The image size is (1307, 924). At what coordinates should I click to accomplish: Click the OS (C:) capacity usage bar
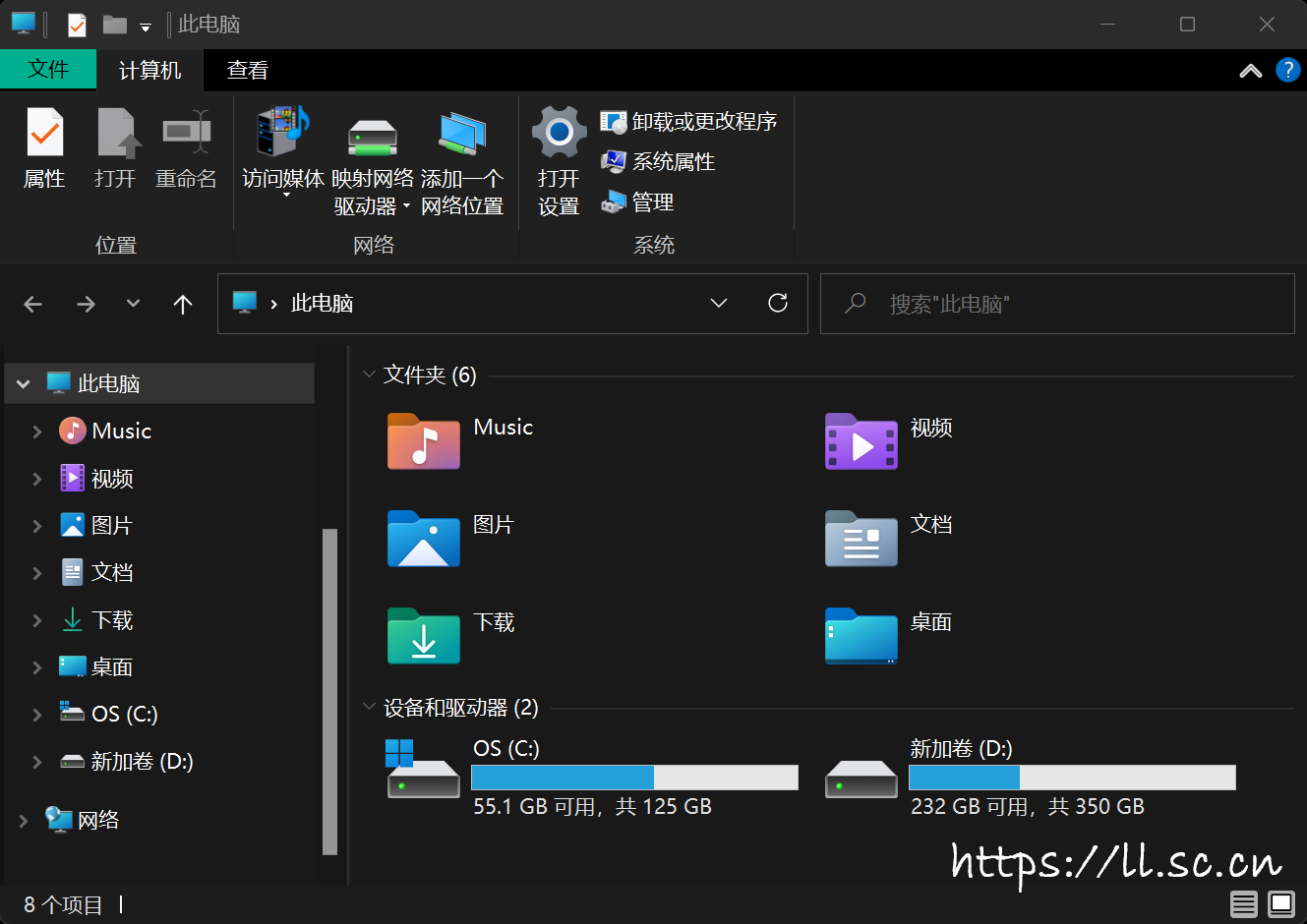634,778
